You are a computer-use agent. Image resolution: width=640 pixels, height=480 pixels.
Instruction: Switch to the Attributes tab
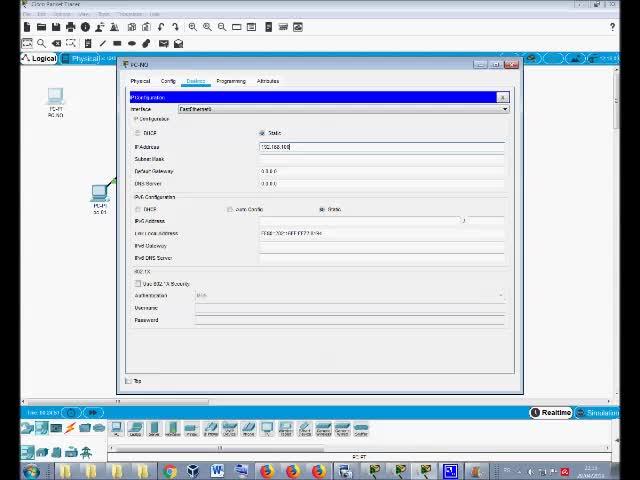coord(268,81)
